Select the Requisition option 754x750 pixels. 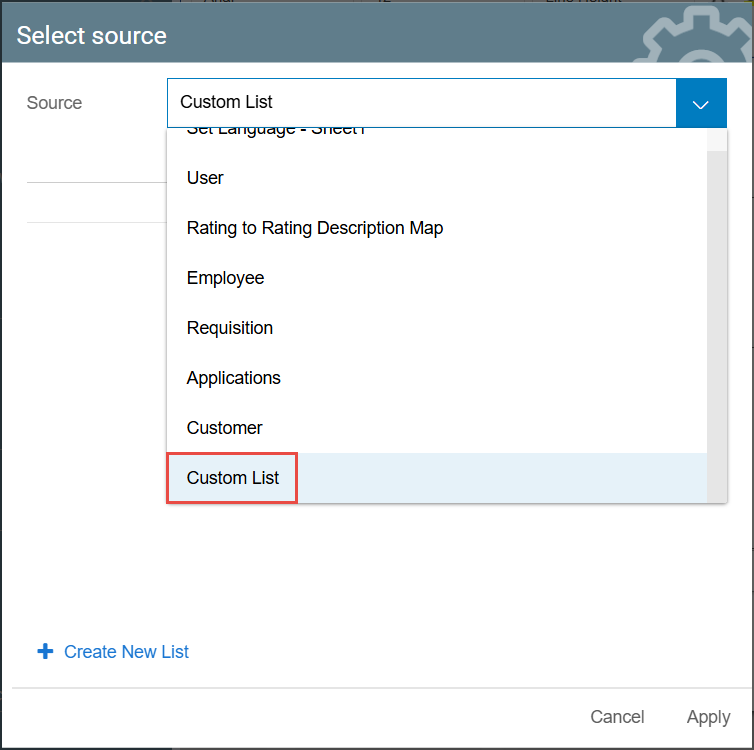point(230,328)
